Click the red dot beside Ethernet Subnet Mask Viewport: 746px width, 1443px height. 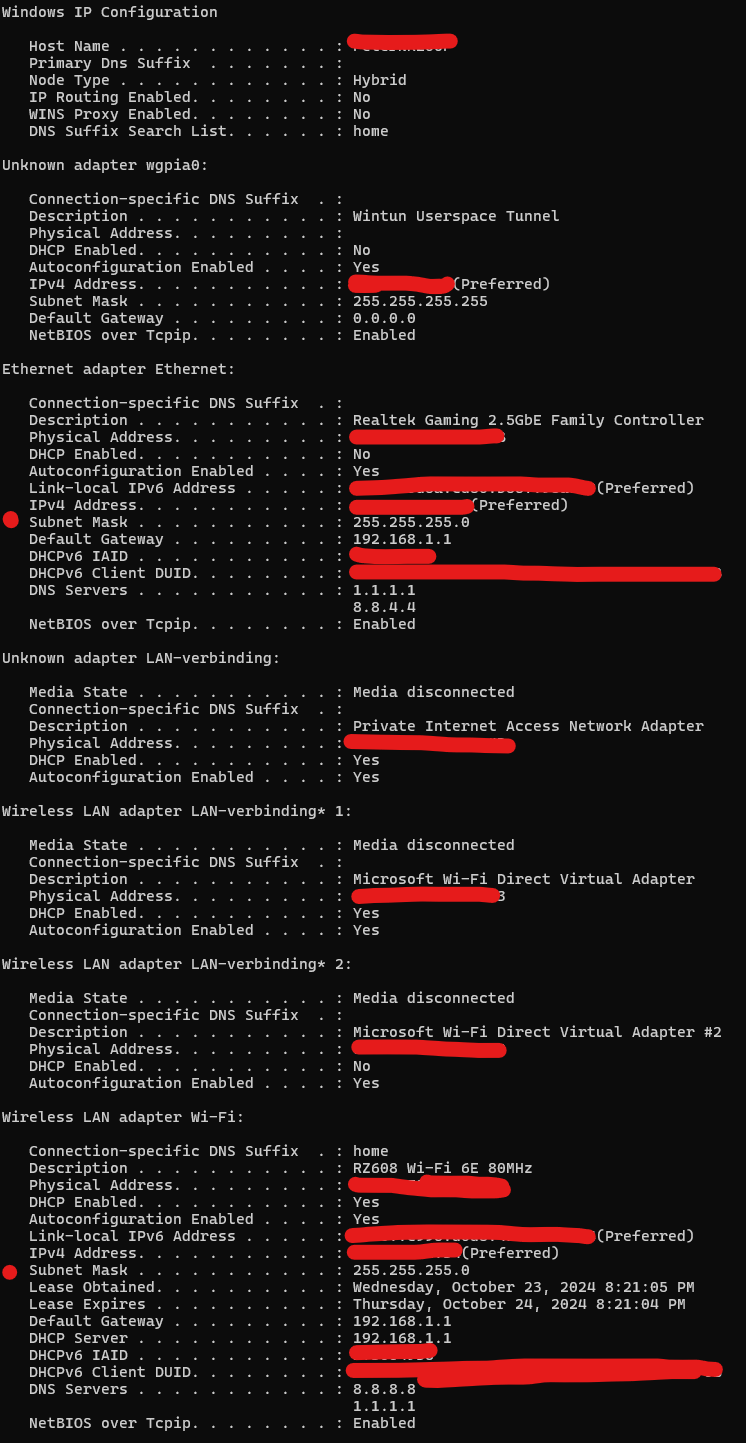click(x=11, y=519)
